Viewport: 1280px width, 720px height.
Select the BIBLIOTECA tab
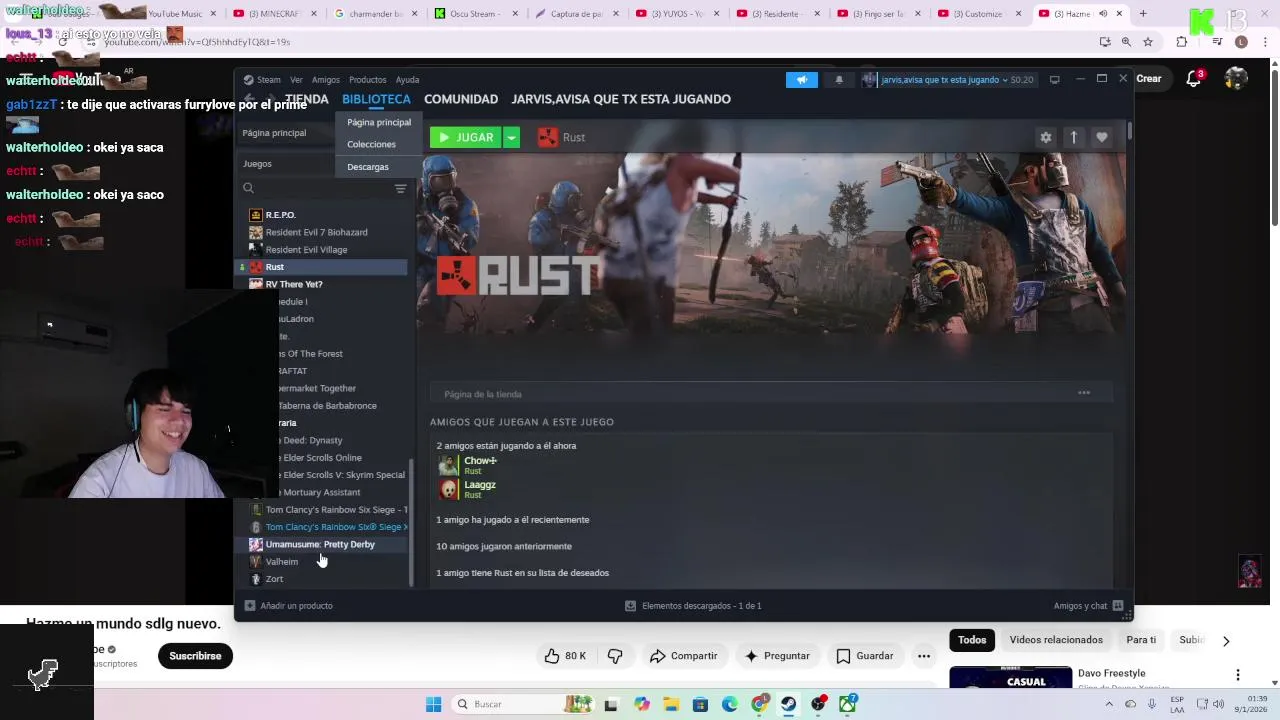pyautogui.click(x=376, y=99)
